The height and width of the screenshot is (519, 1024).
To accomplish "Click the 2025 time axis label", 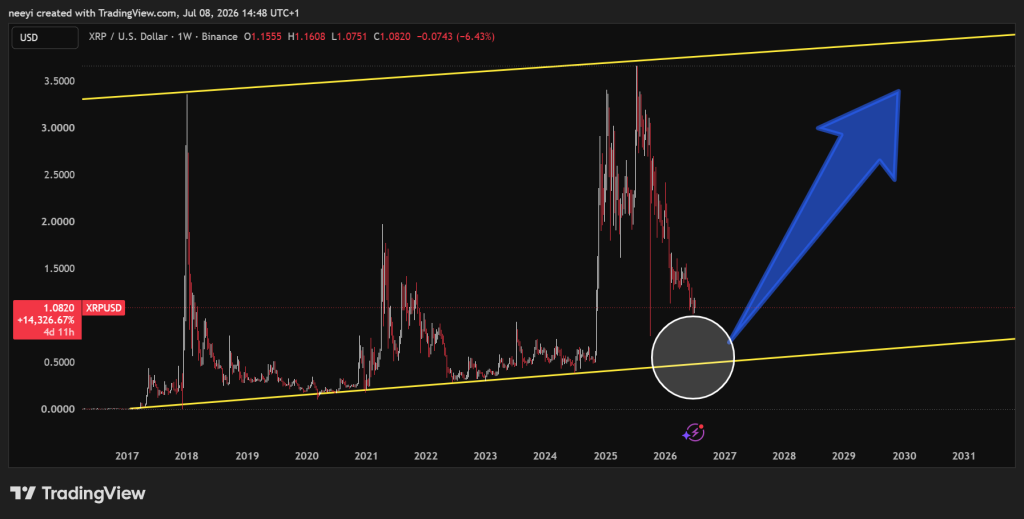I will [x=605, y=456].
